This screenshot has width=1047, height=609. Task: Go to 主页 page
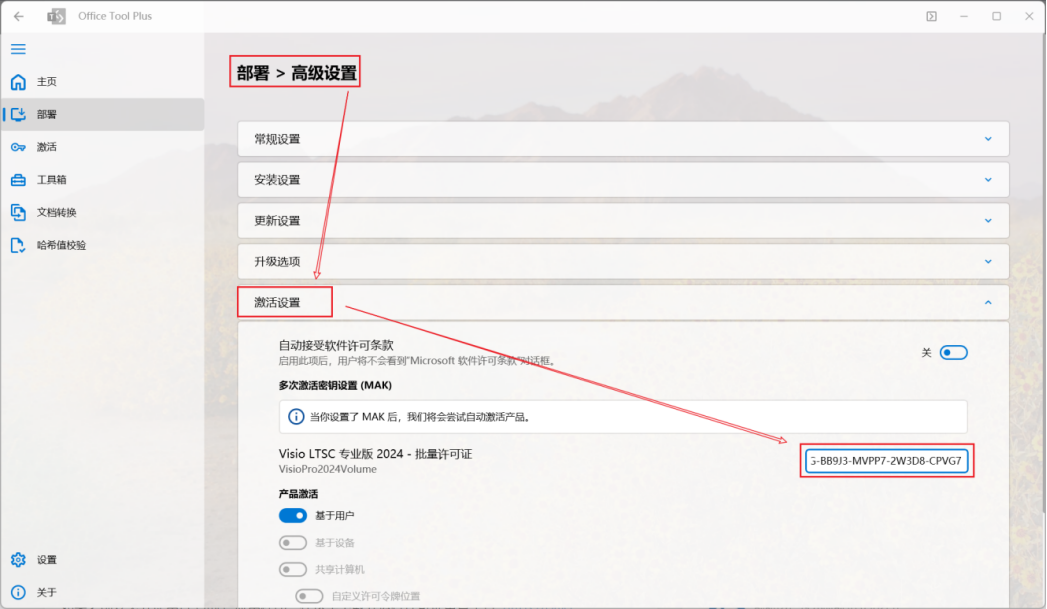(x=103, y=81)
